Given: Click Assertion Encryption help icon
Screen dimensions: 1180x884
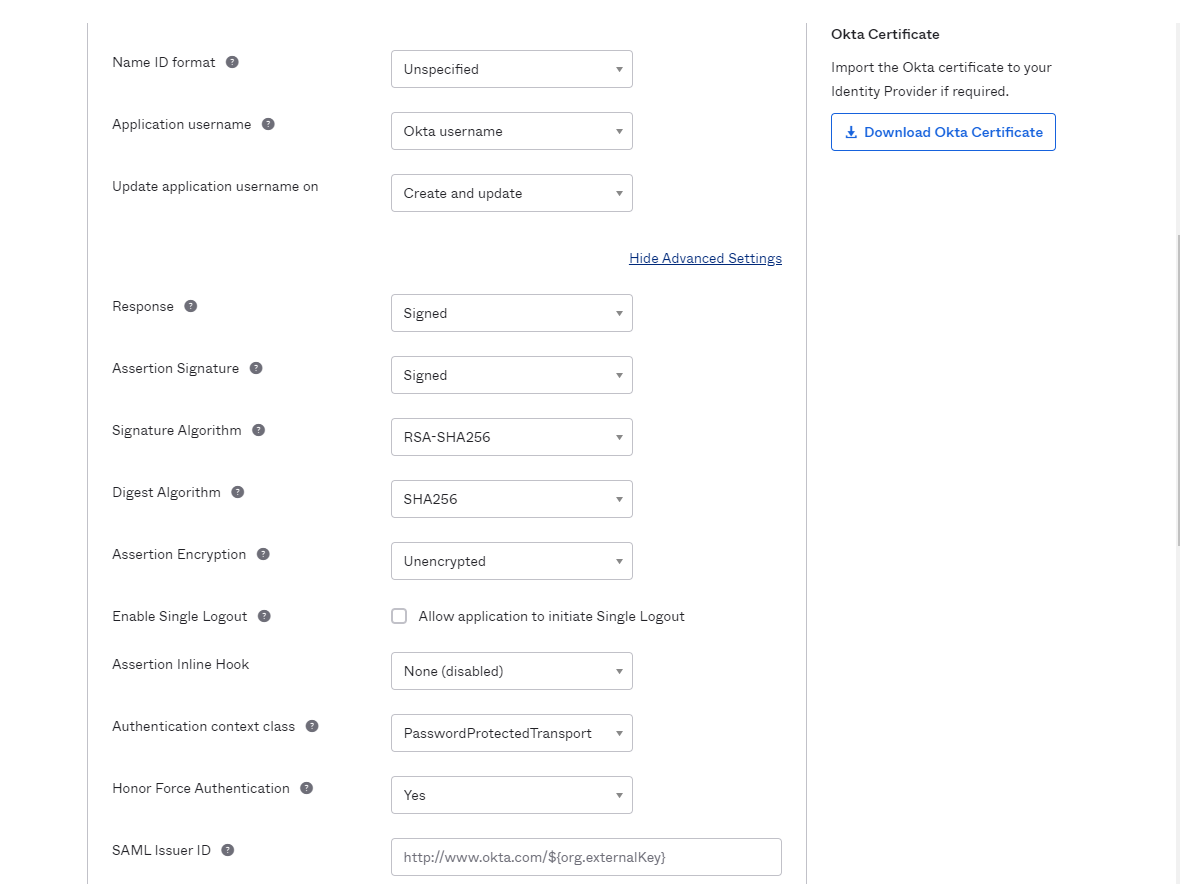Looking at the screenshot, I should coord(263,554).
